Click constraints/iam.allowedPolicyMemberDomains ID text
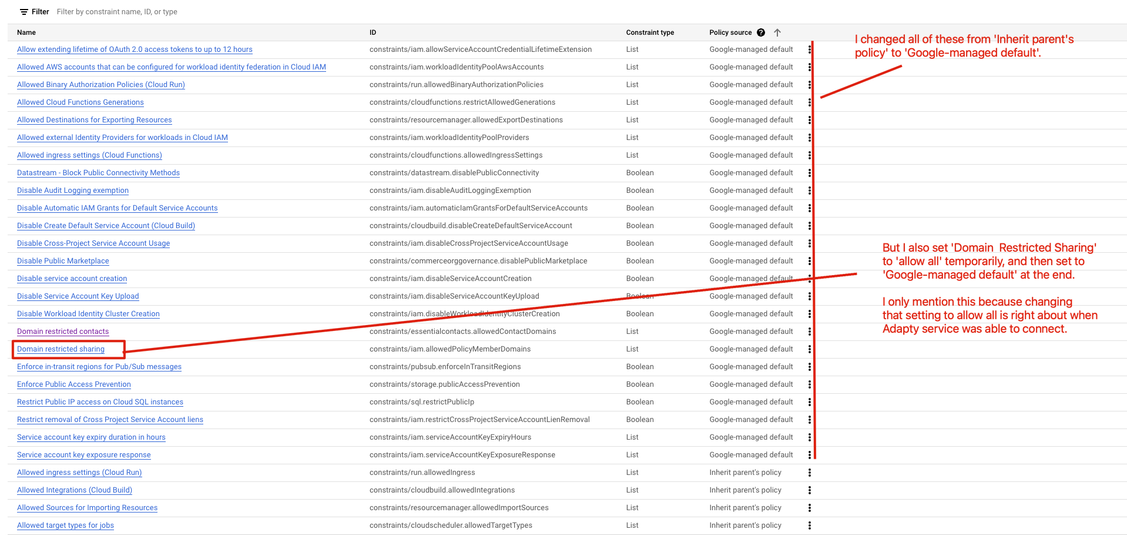Viewport: 1127px width, 535px height. (450, 349)
